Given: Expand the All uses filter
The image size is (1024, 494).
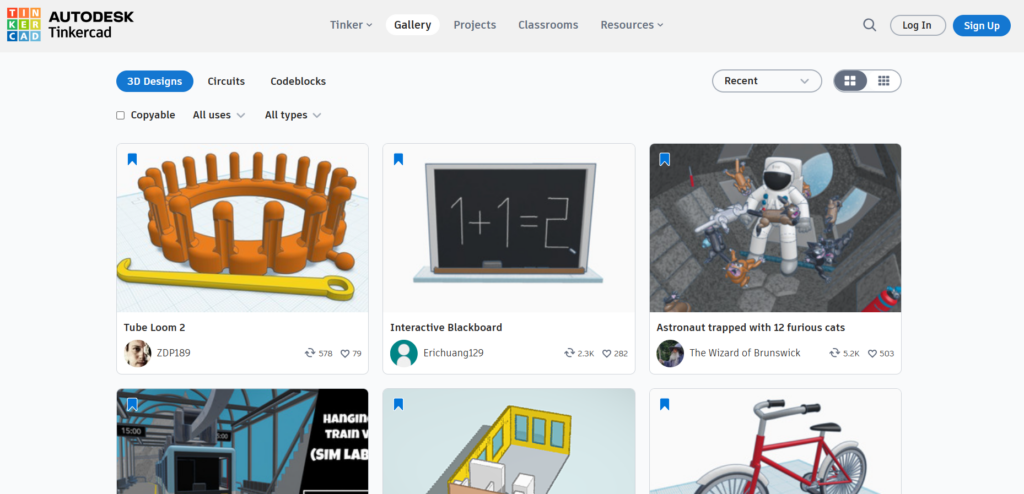Looking at the screenshot, I should coord(218,115).
